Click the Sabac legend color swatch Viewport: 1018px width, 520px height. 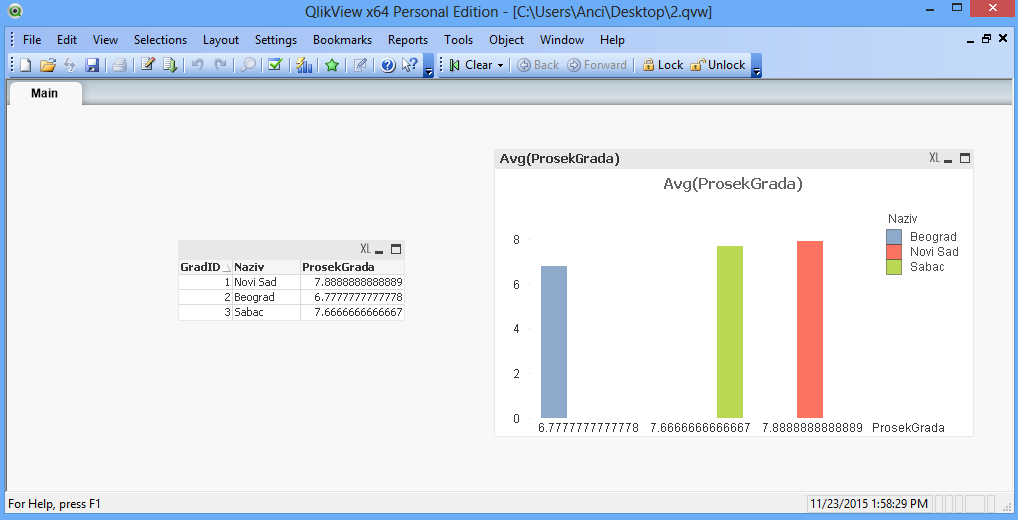894,267
